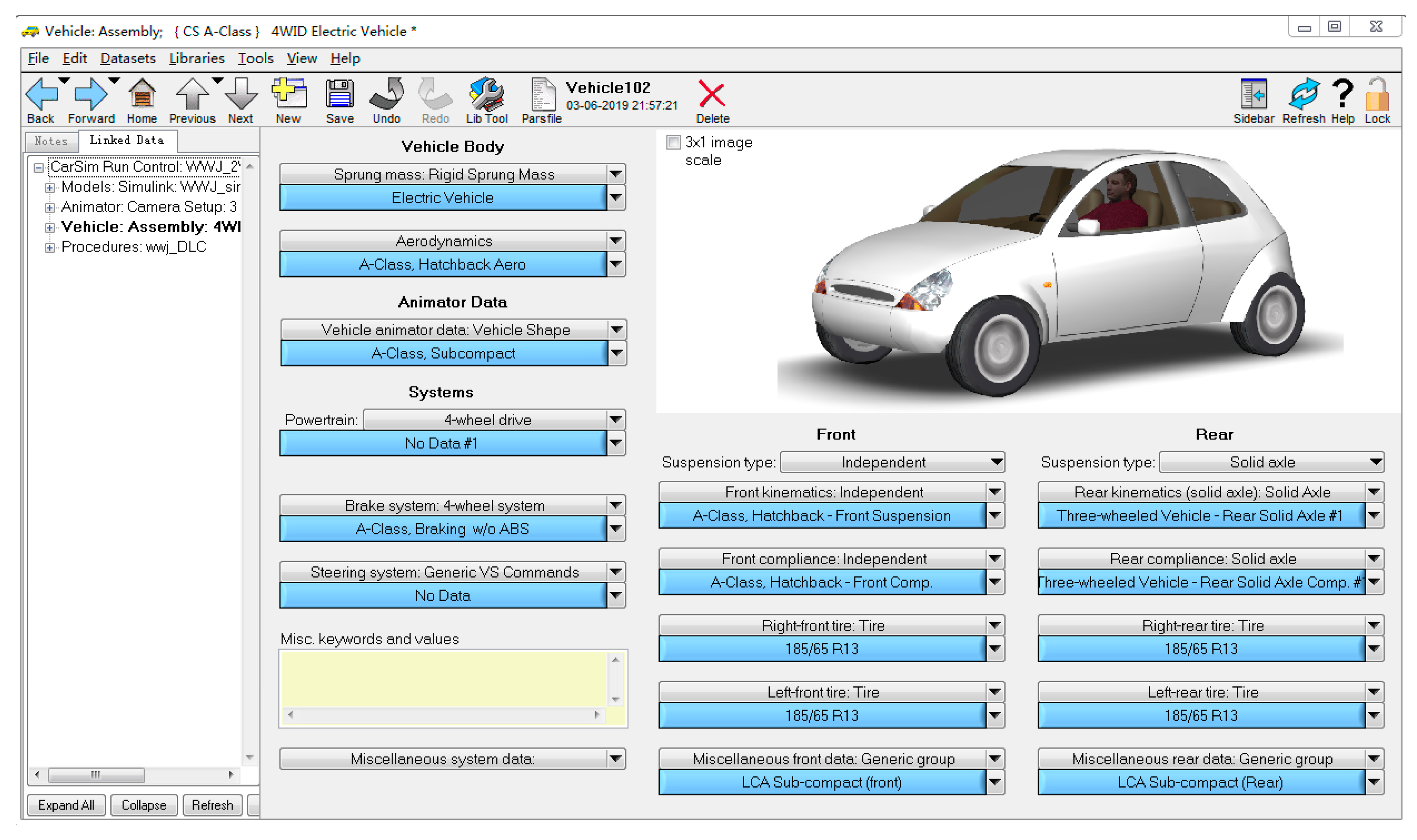
Task: Expand the Procedures: wwj_DLC tree node
Action: (50, 248)
